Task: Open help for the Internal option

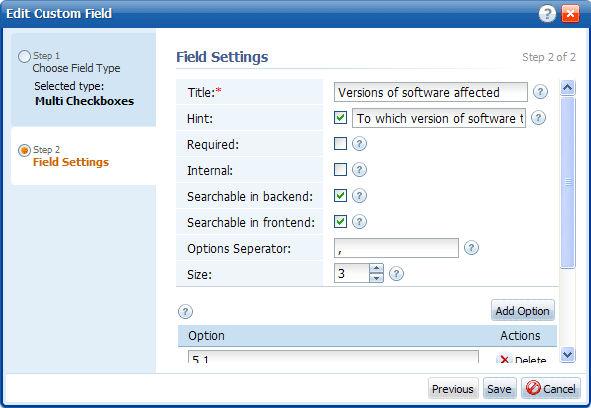Action: click(x=359, y=170)
